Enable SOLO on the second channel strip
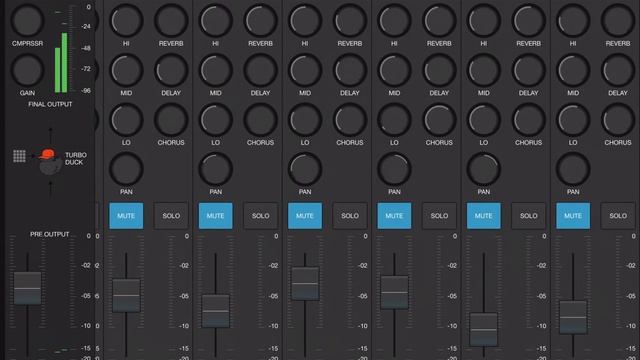 260,216
